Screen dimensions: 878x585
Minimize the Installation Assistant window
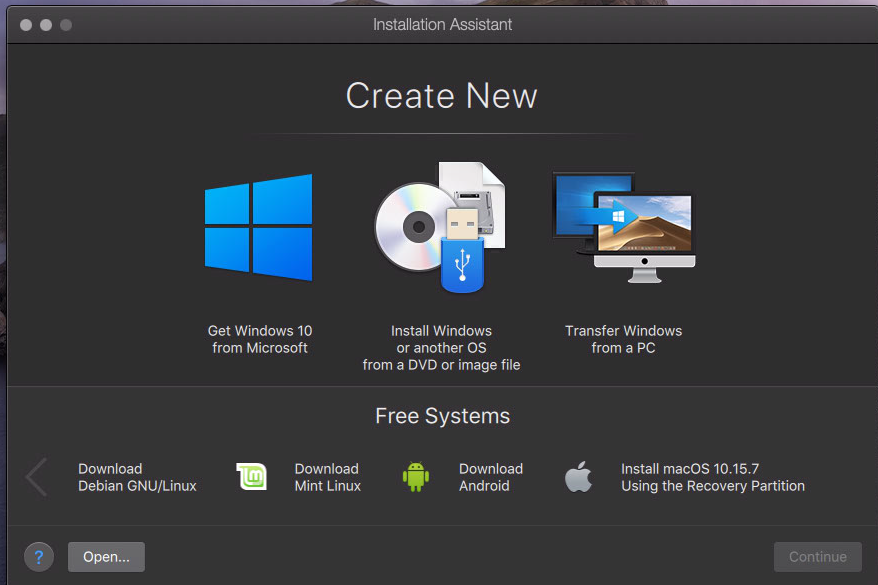click(x=46, y=25)
